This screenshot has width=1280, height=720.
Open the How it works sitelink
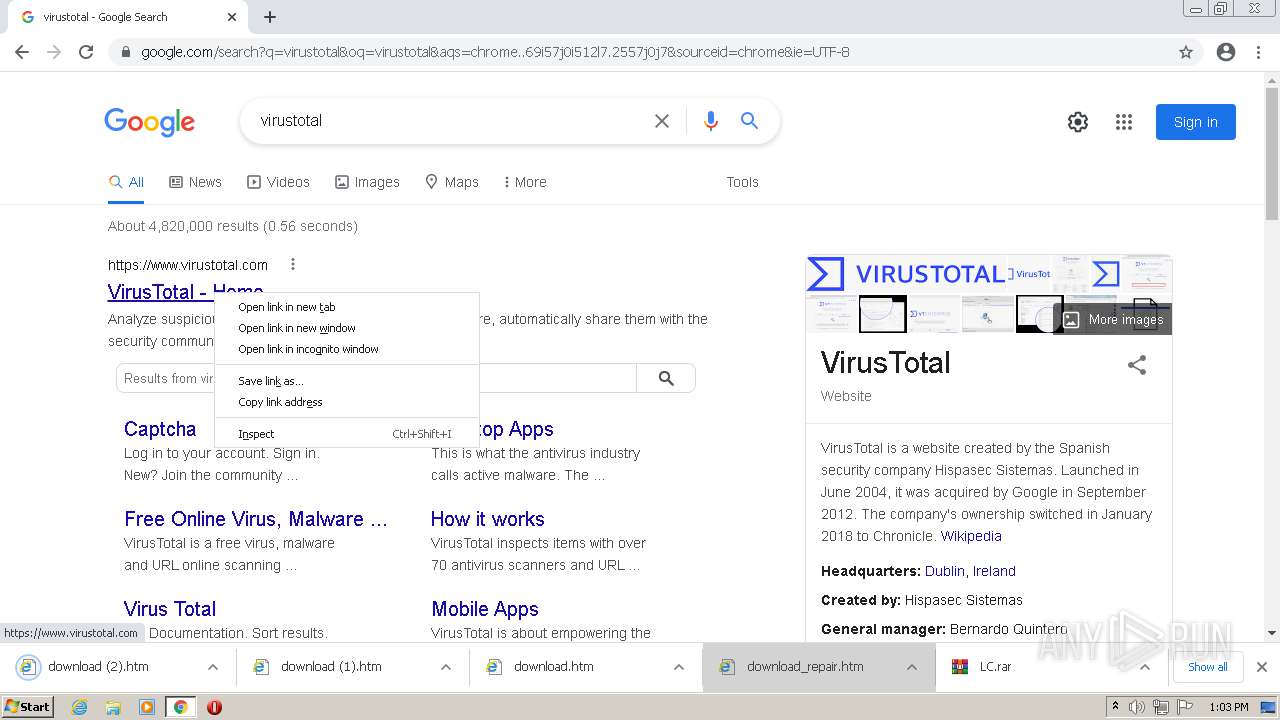[x=488, y=519]
